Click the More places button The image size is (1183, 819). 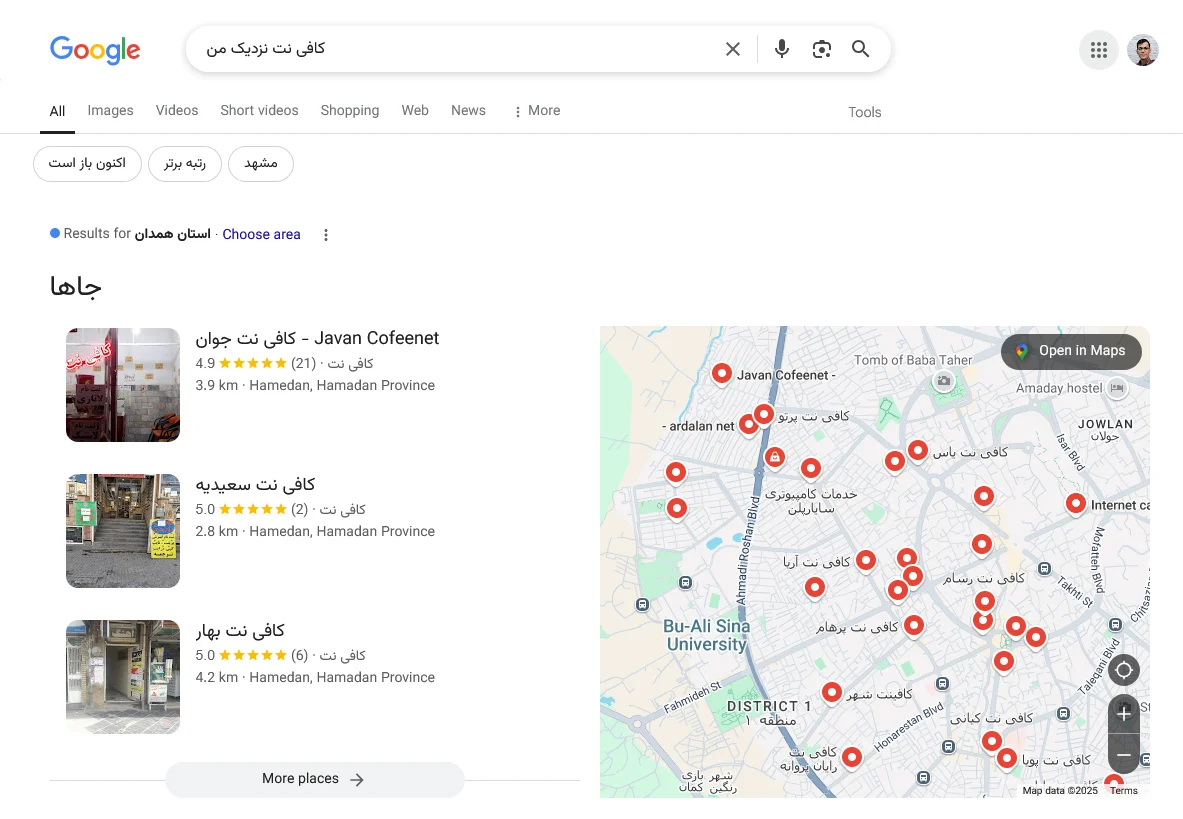[x=315, y=779]
